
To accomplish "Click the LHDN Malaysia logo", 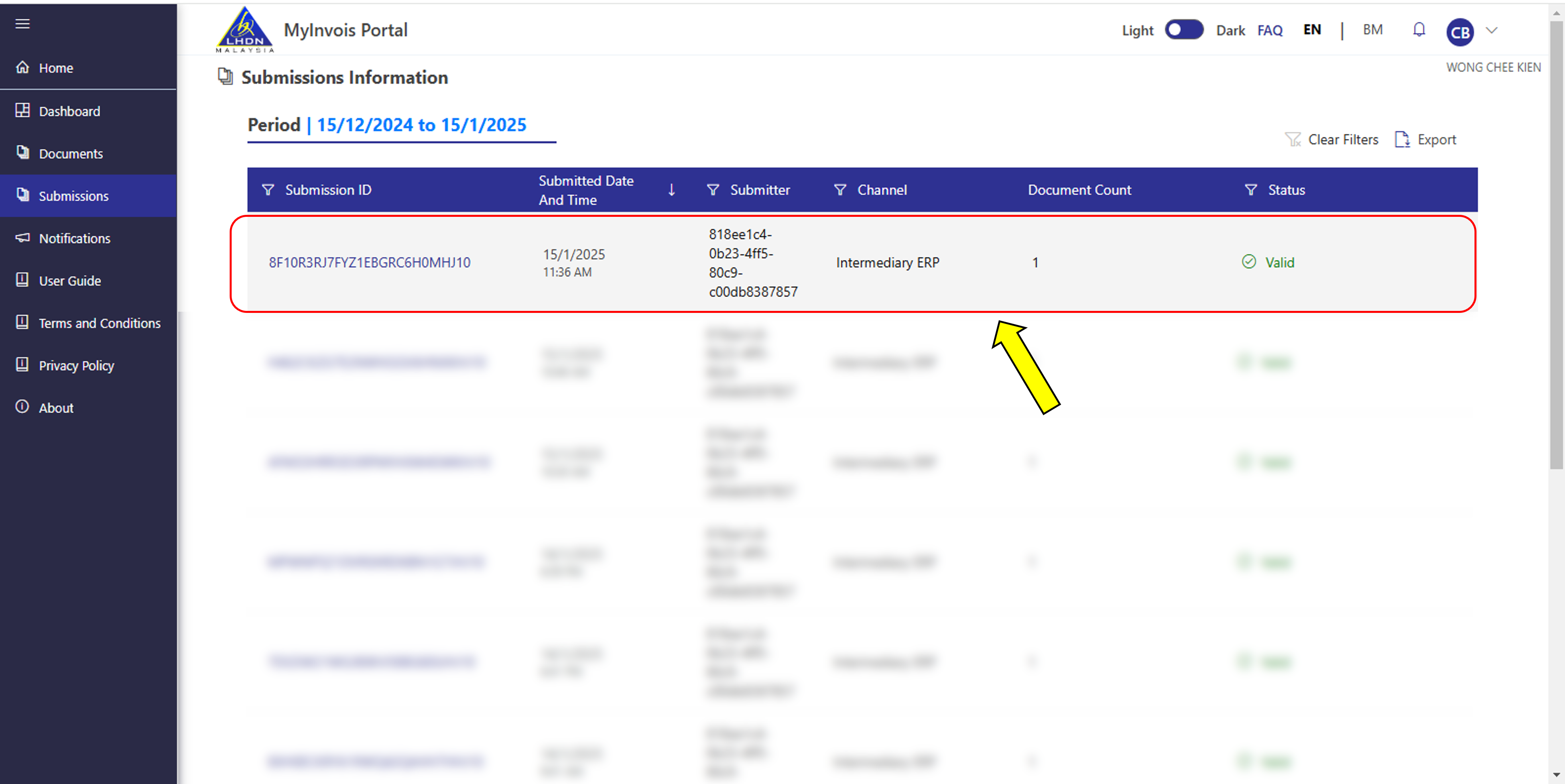I will [x=245, y=30].
